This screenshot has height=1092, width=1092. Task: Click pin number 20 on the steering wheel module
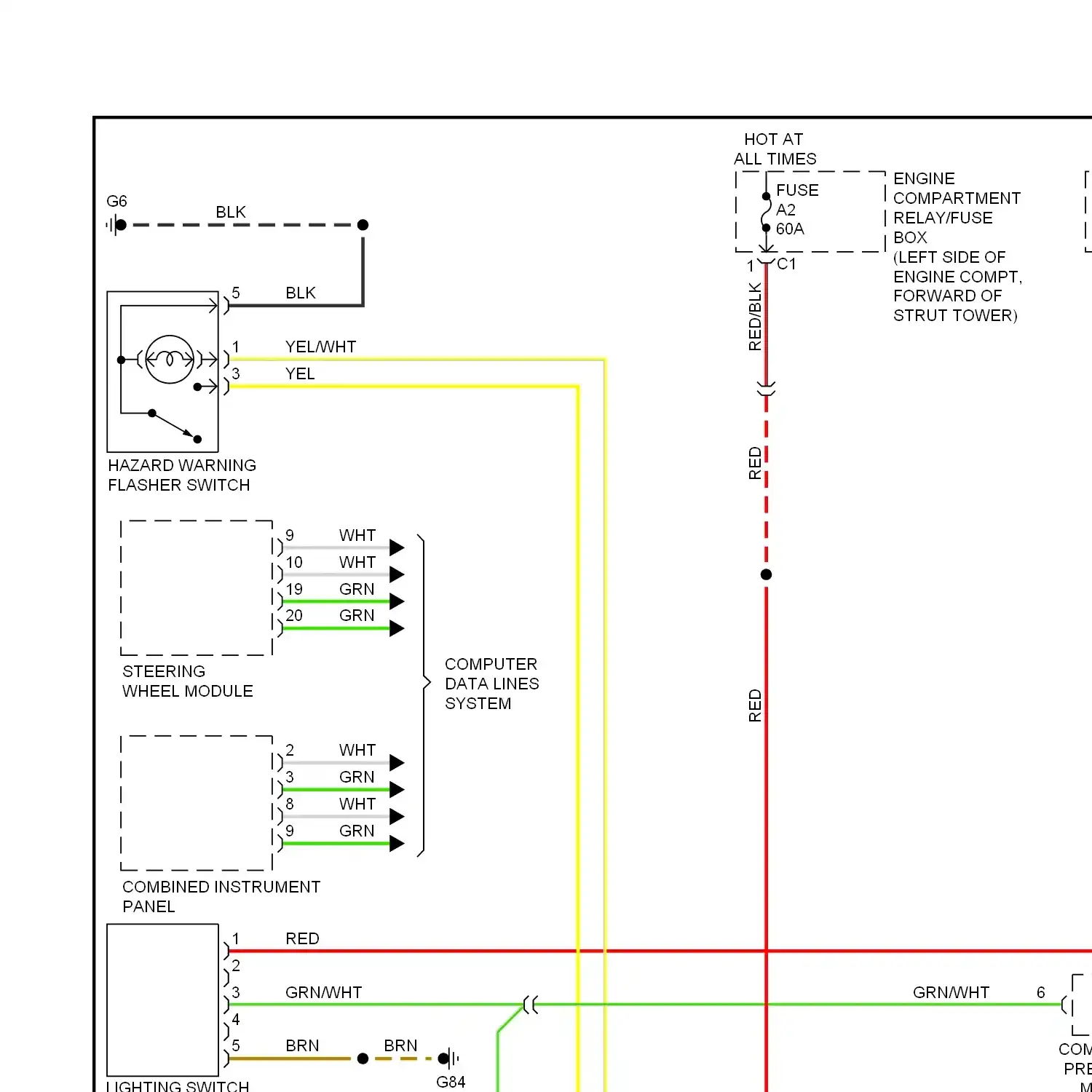pyautogui.click(x=294, y=615)
